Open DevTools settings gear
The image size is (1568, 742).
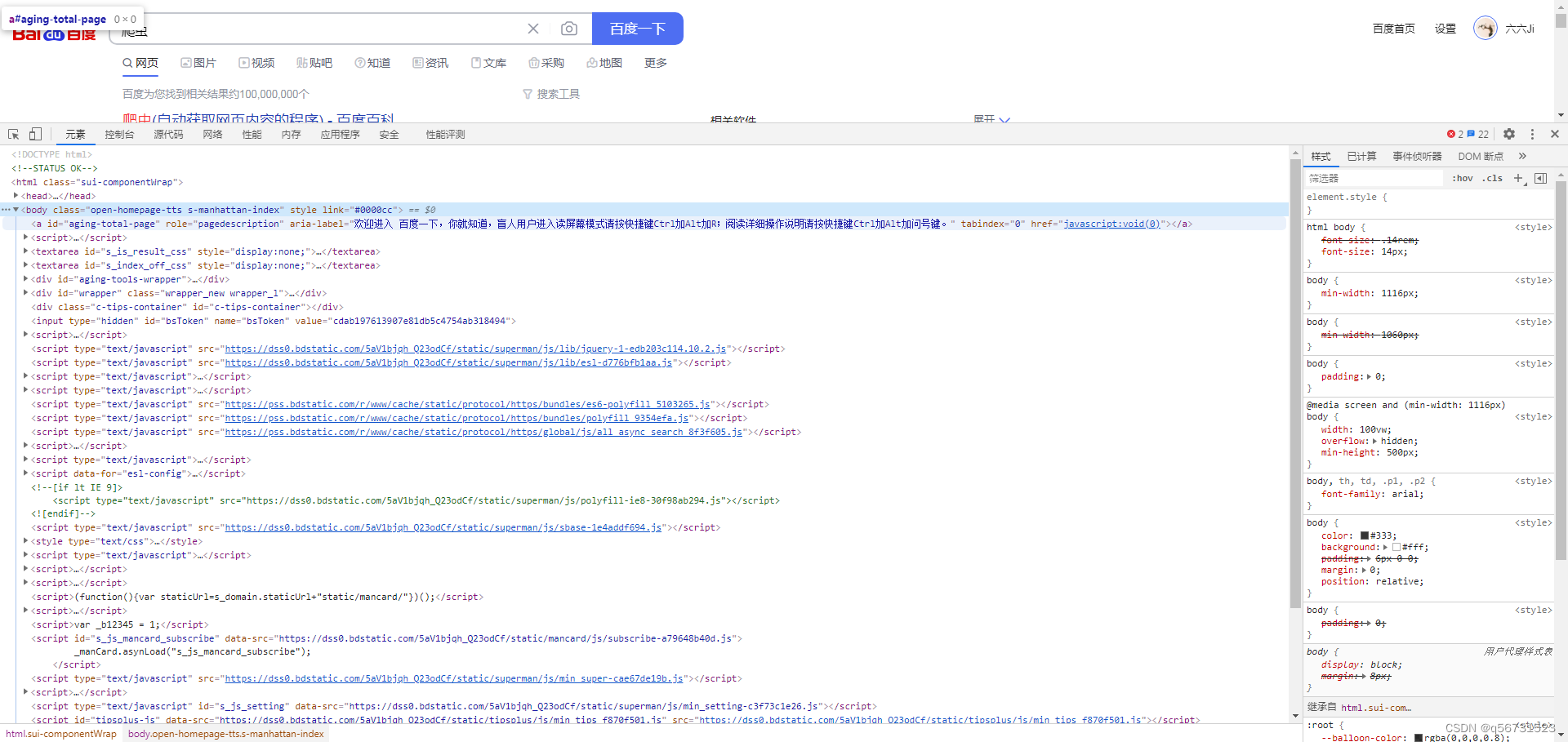pos(1509,134)
